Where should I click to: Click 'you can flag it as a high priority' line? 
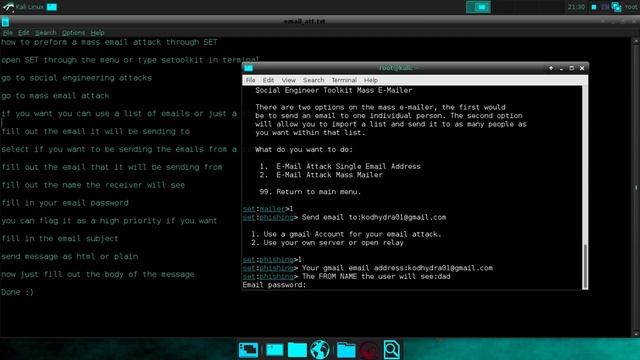(x=109, y=221)
